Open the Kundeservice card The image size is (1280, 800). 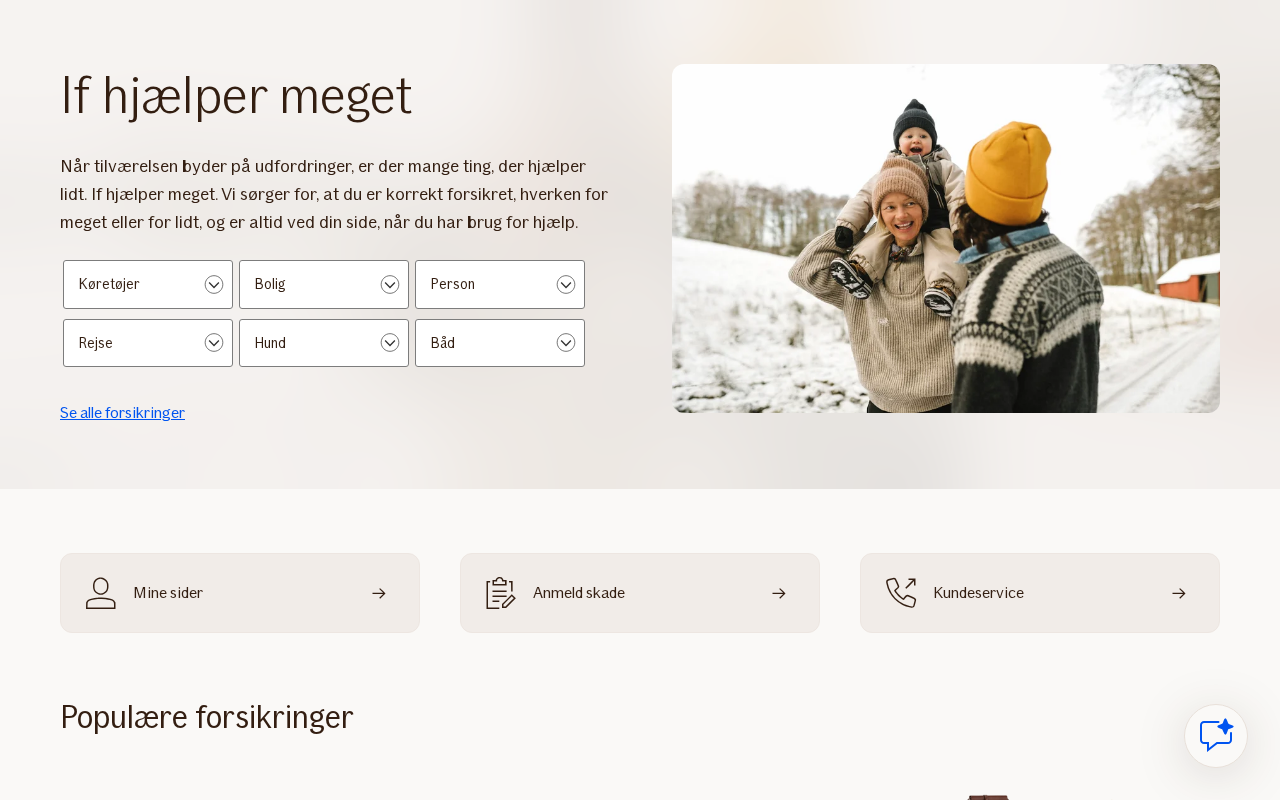[x=1040, y=593]
